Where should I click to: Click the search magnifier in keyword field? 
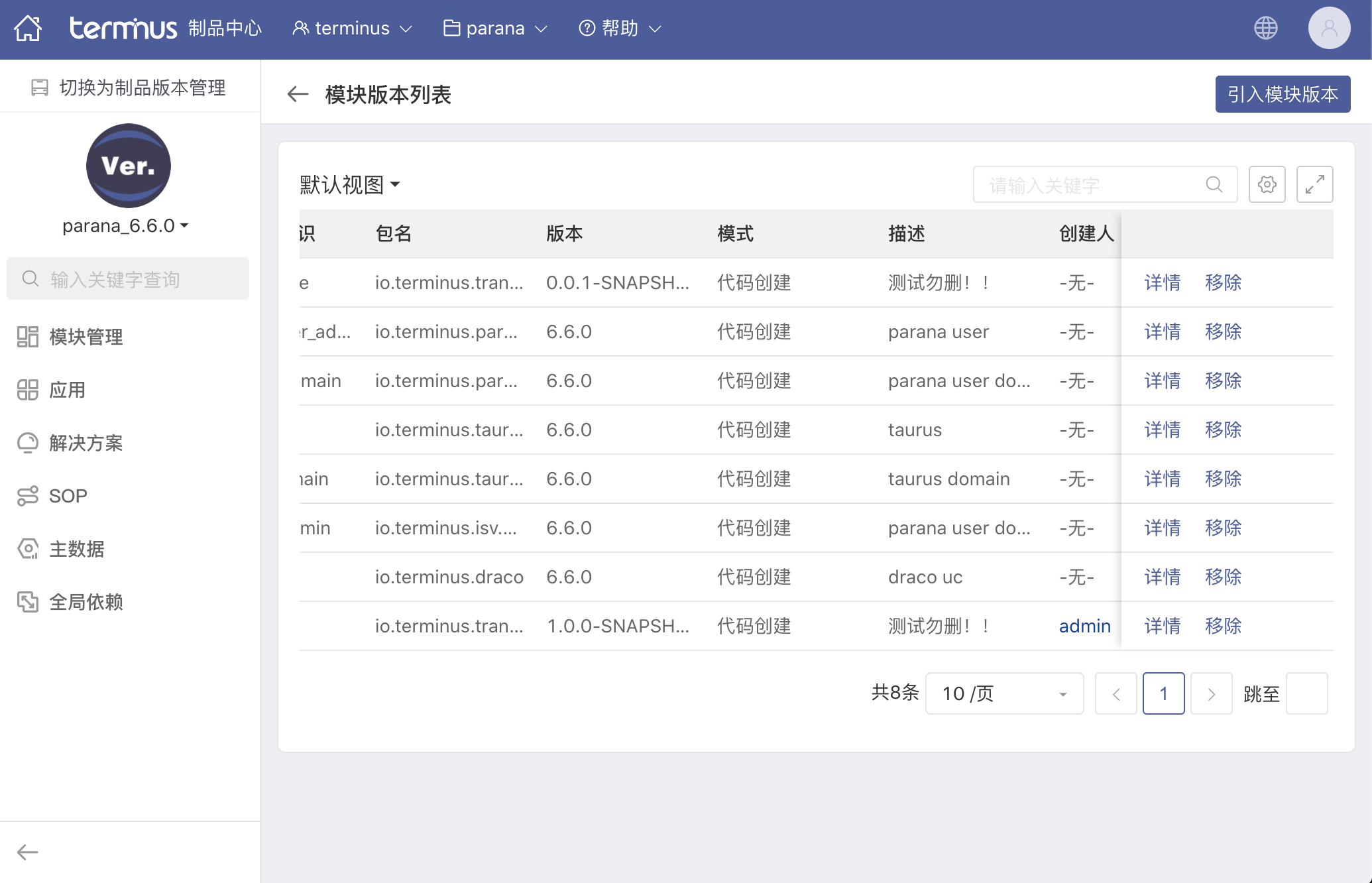[1214, 184]
